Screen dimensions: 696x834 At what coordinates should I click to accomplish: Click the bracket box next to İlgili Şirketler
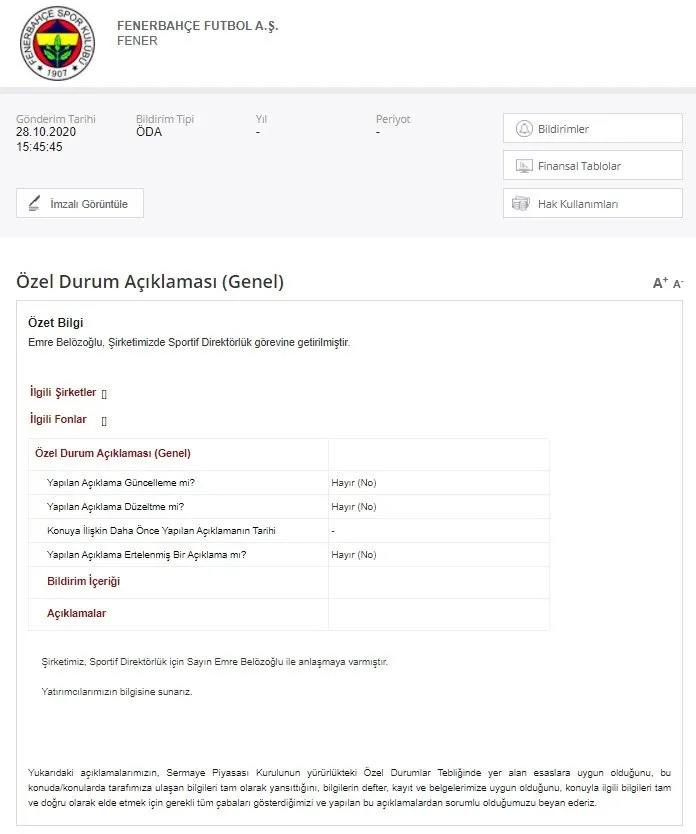click(x=104, y=393)
